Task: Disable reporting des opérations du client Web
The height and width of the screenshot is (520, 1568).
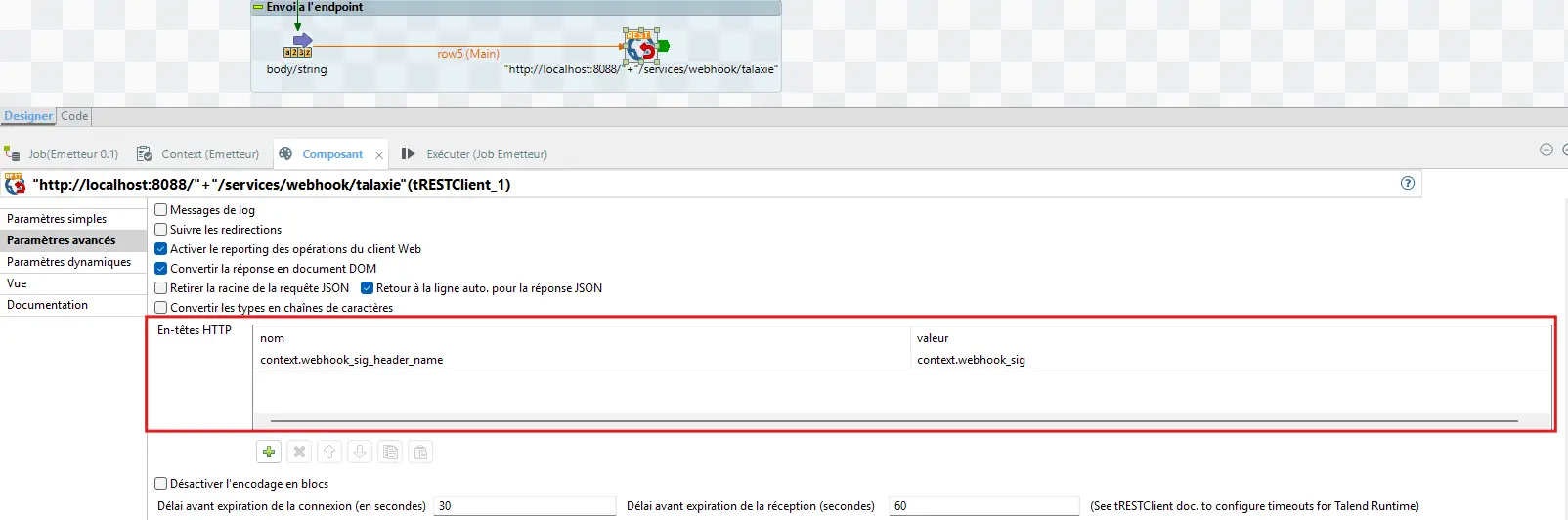Action: point(161,249)
